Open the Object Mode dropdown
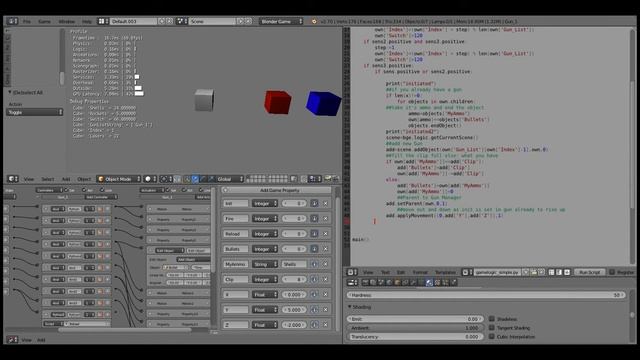Screen dimensions: 640x360 (x=119, y=179)
